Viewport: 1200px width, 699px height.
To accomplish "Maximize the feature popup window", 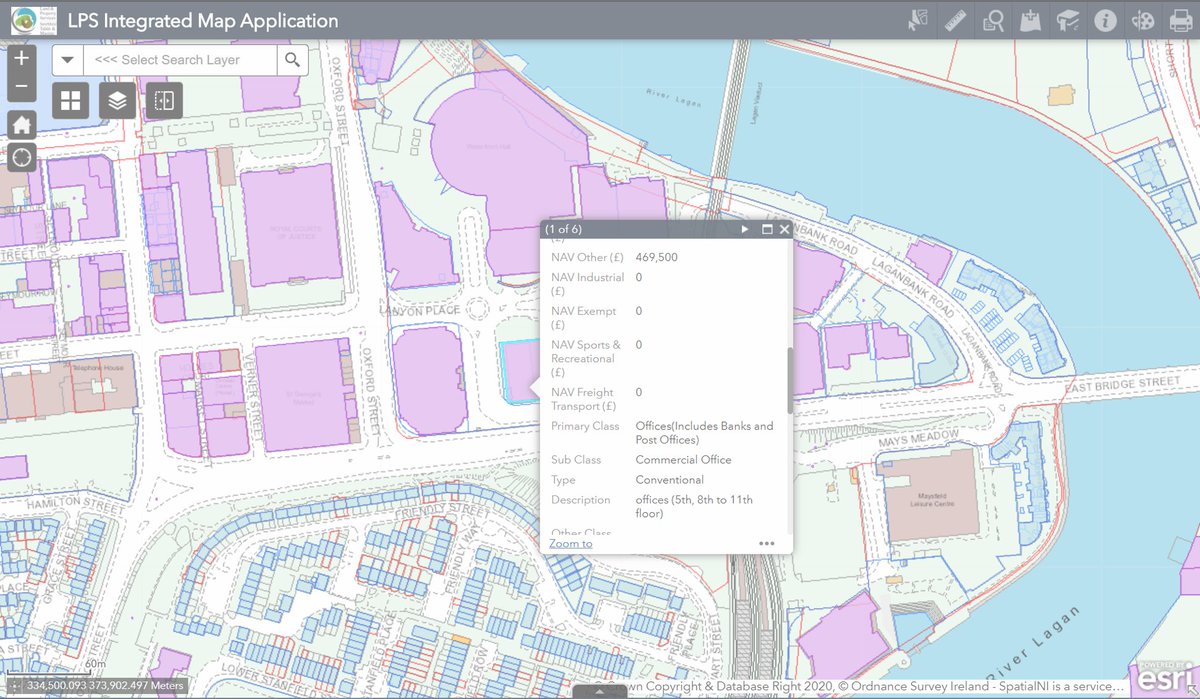I will point(768,229).
